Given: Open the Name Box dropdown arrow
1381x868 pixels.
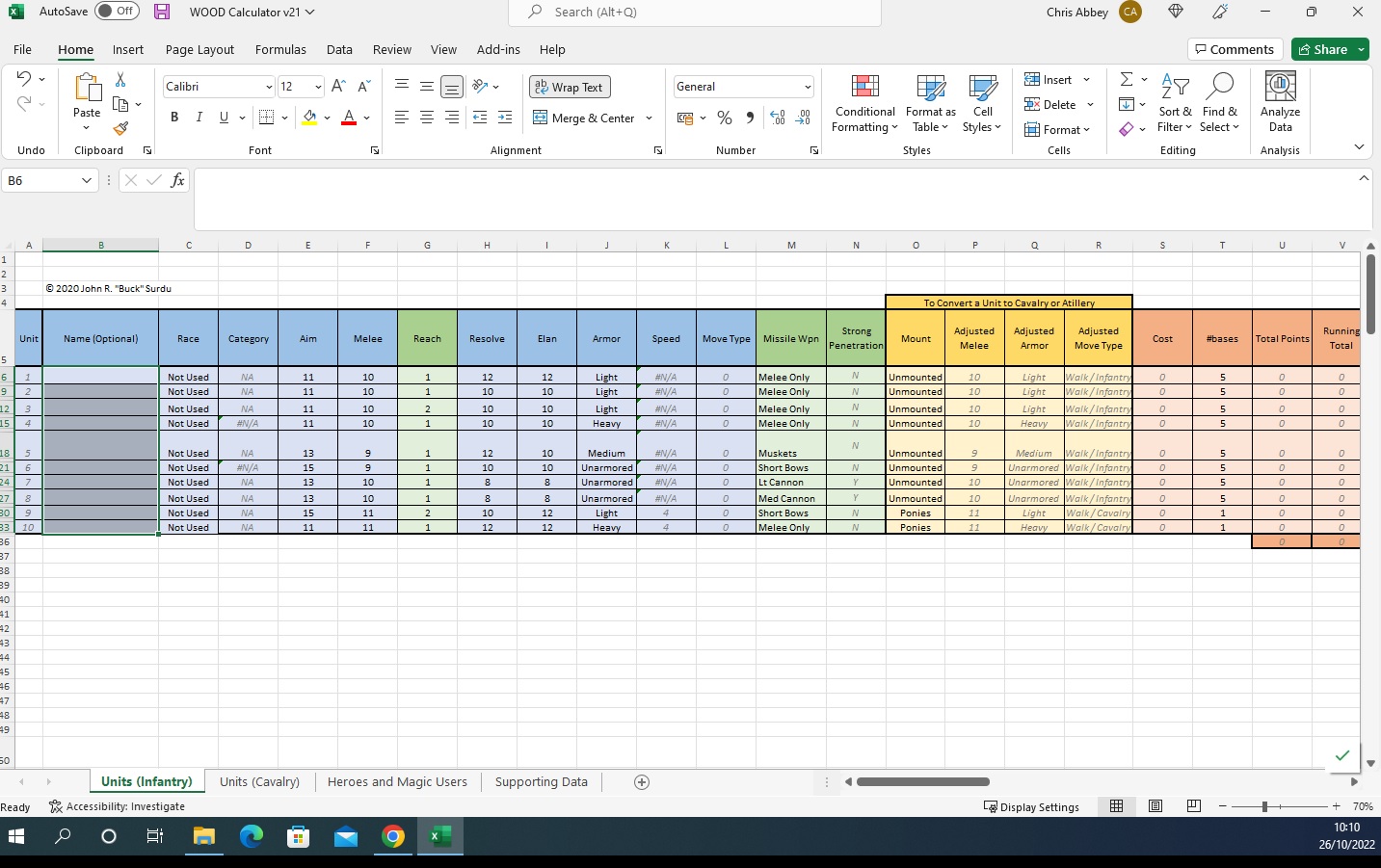Looking at the screenshot, I should point(87,180).
